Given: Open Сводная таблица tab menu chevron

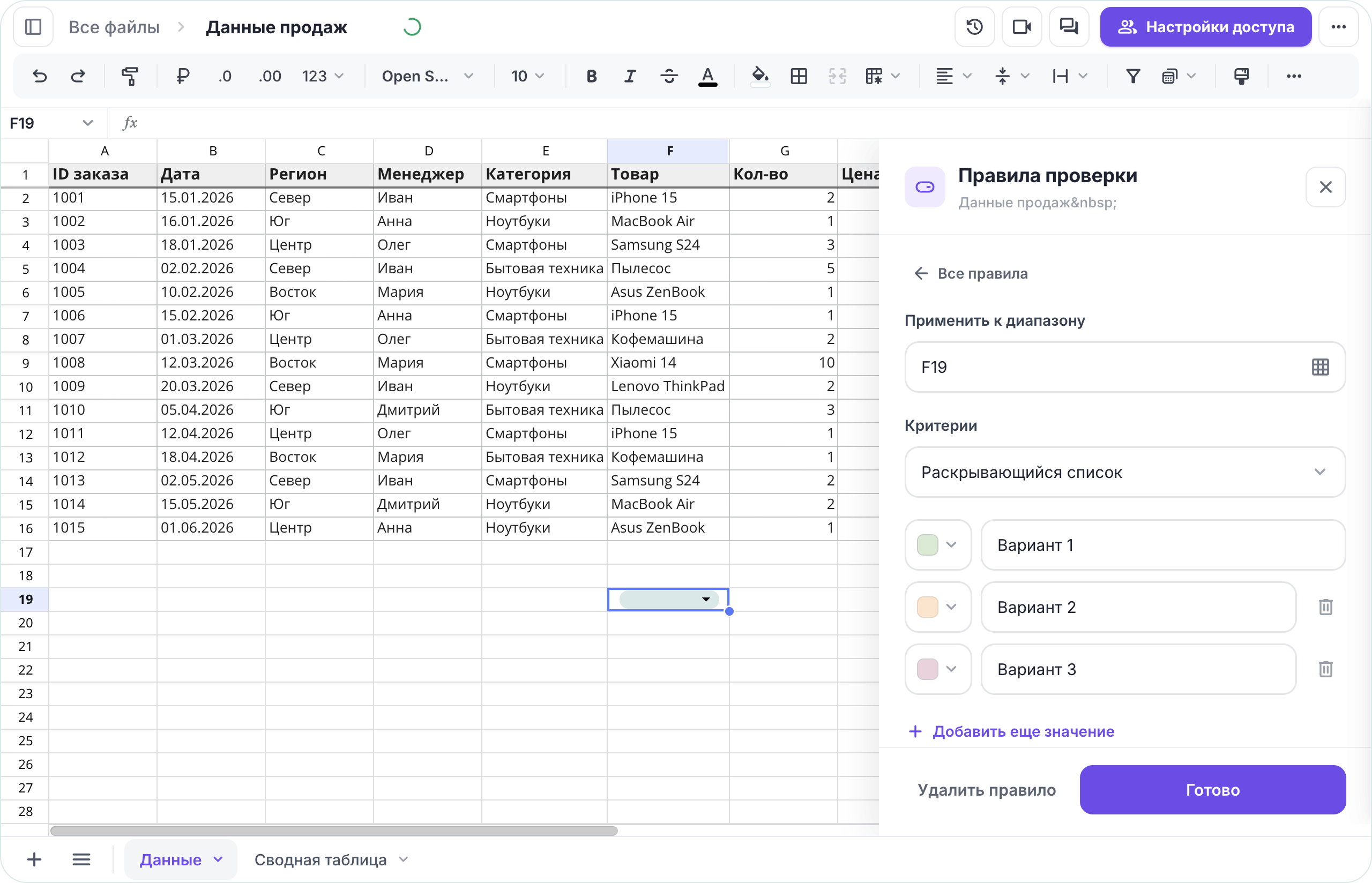Looking at the screenshot, I should 404,859.
